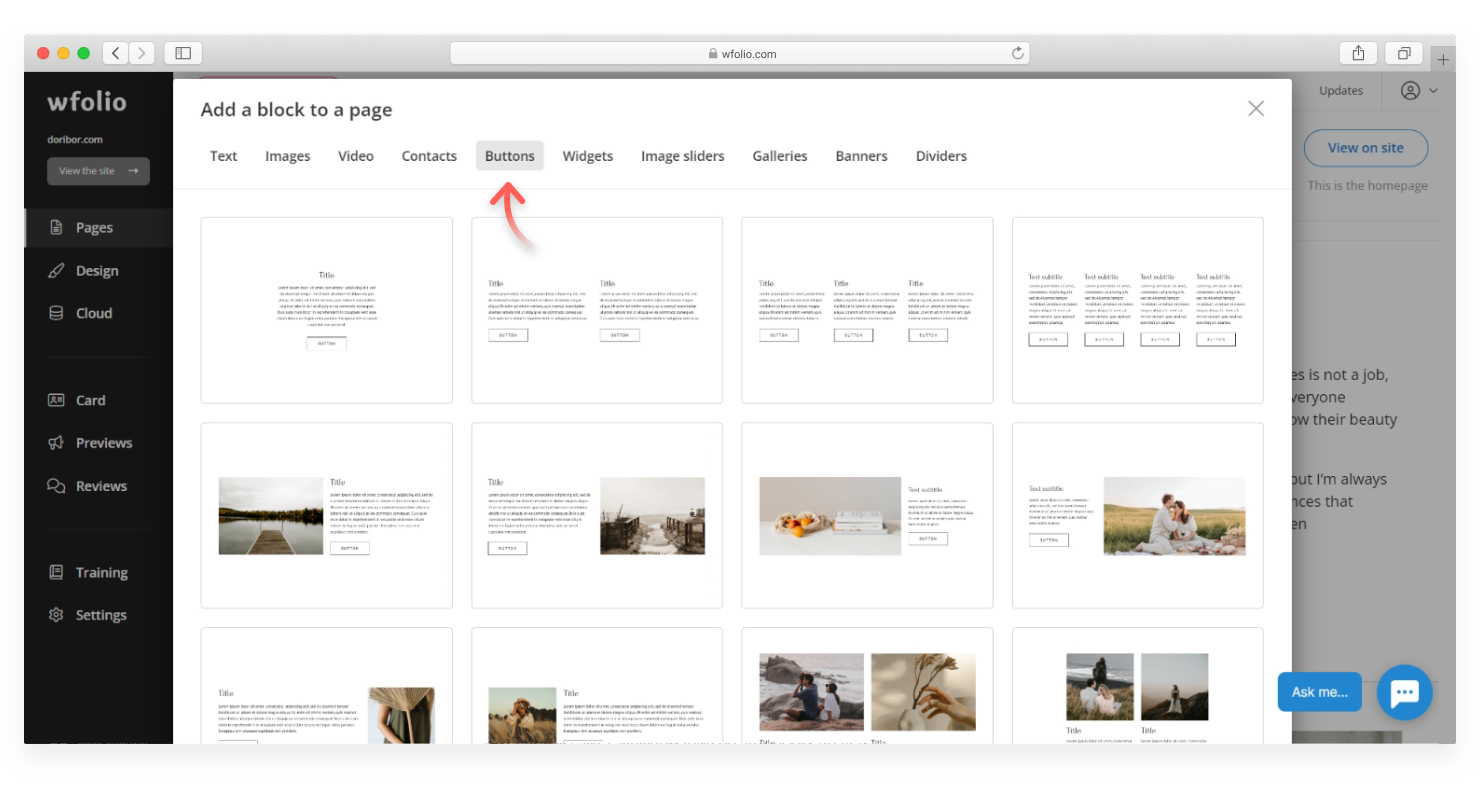
Task: Go forward in Safari browser
Action: (x=142, y=53)
